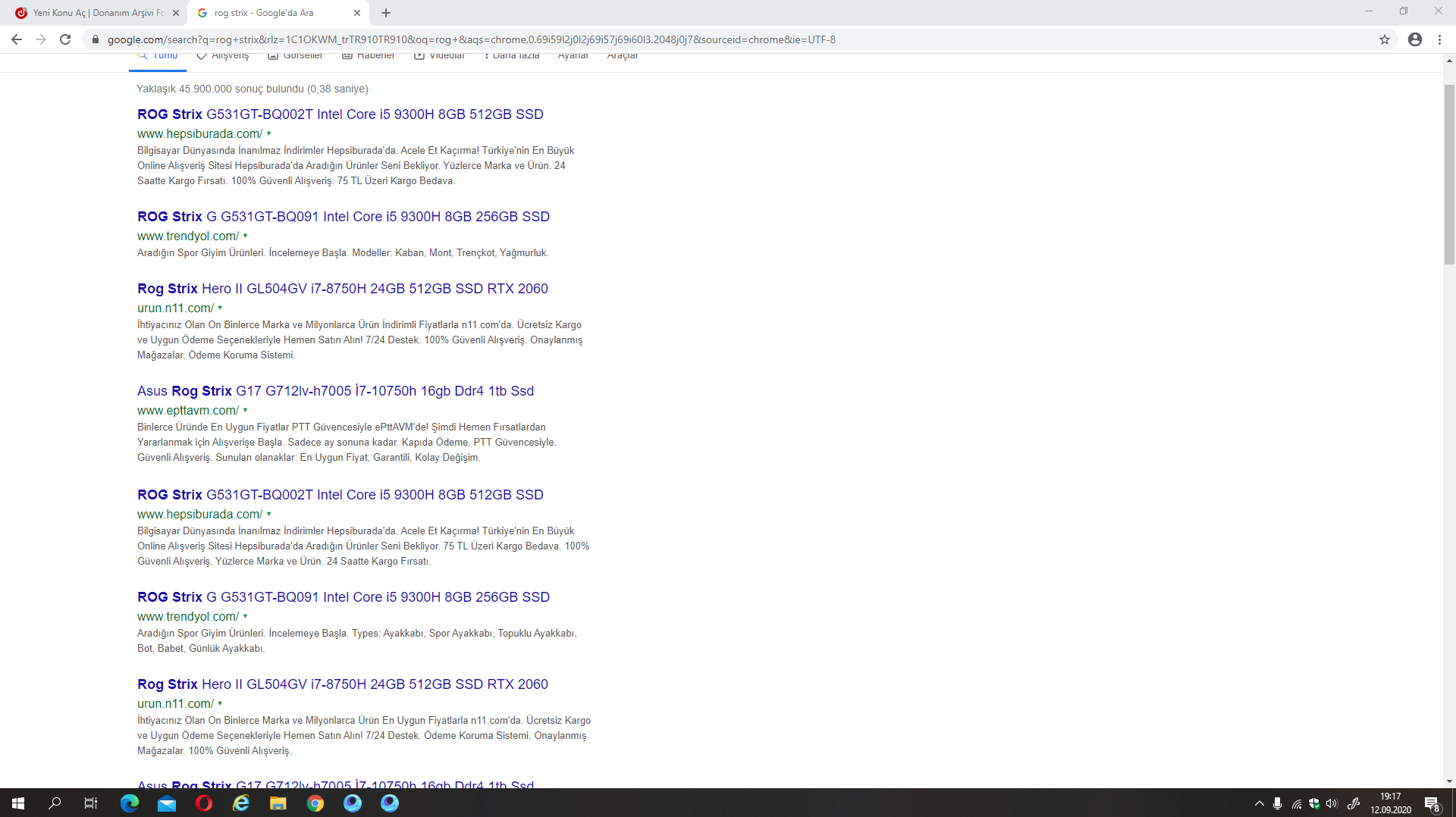Open the volume control tray icon
1456x817 pixels.
point(1332,803)
